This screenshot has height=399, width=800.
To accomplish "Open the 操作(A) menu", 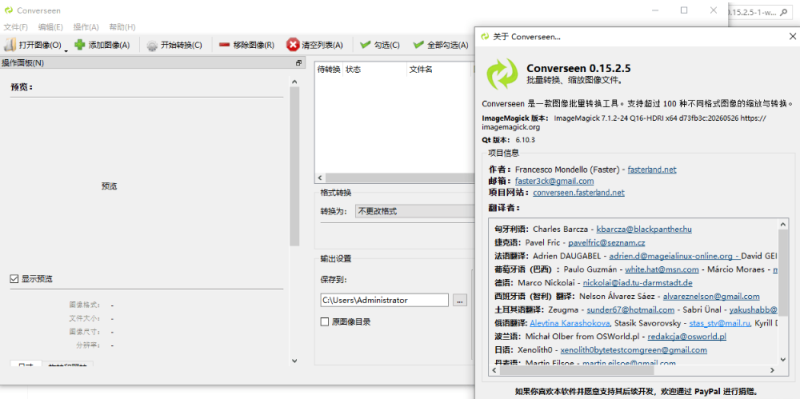I will click(86, 27).
